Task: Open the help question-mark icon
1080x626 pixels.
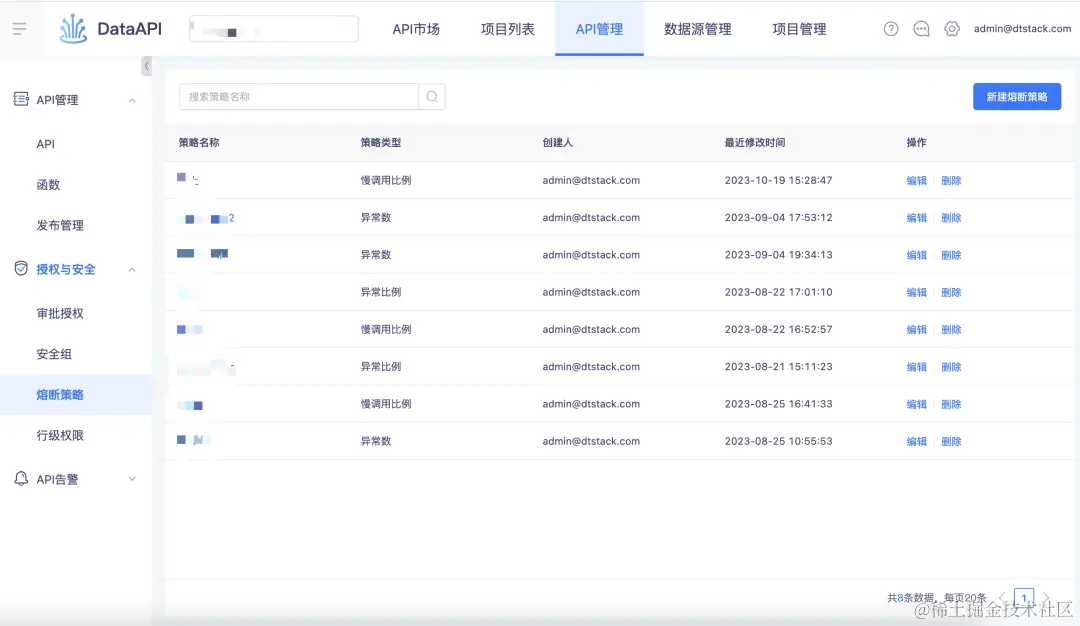Action: pyautogui.click(x=890, y=29)
